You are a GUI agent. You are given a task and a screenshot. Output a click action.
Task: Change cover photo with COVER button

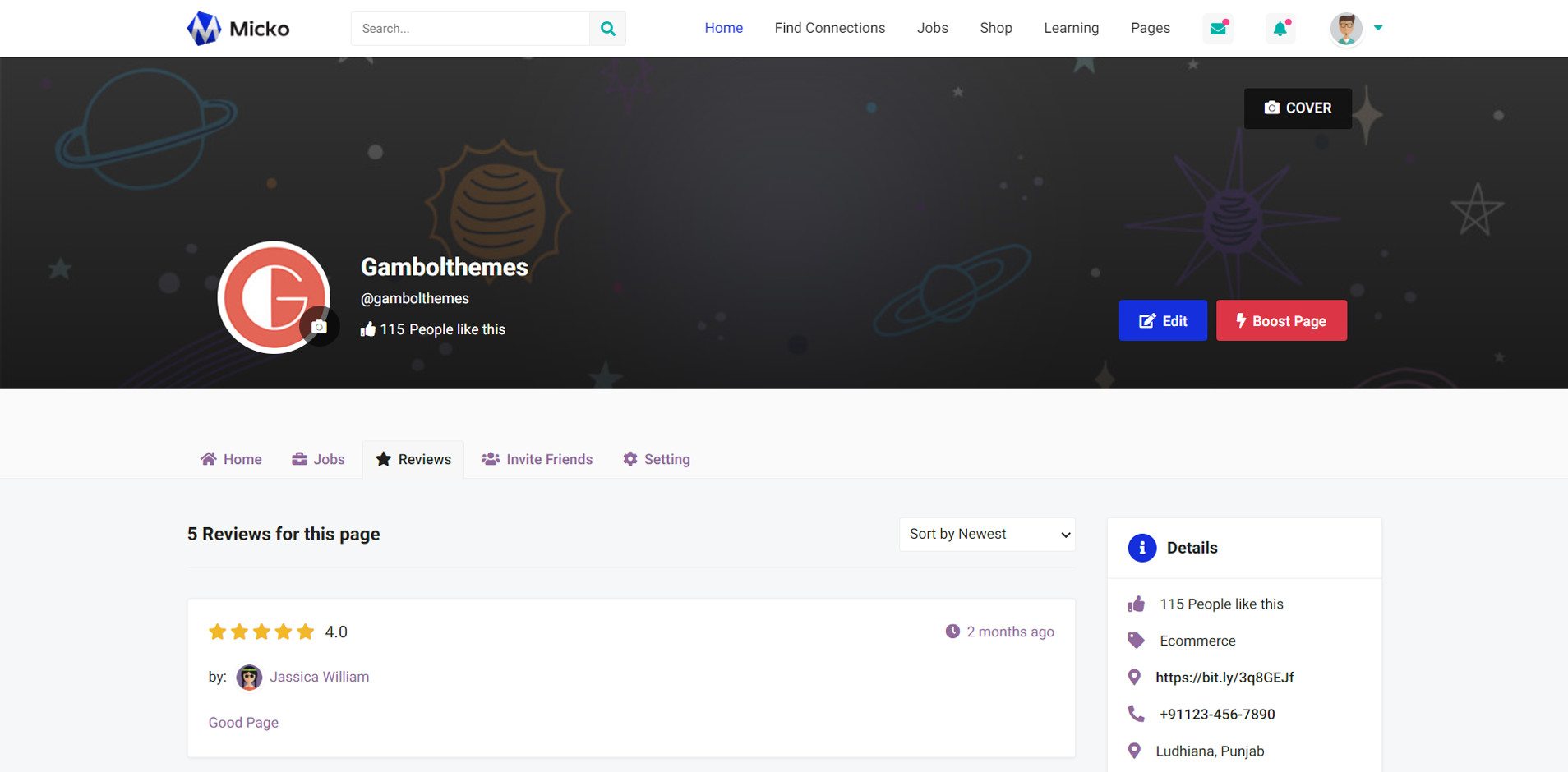tap(1298, 108)
